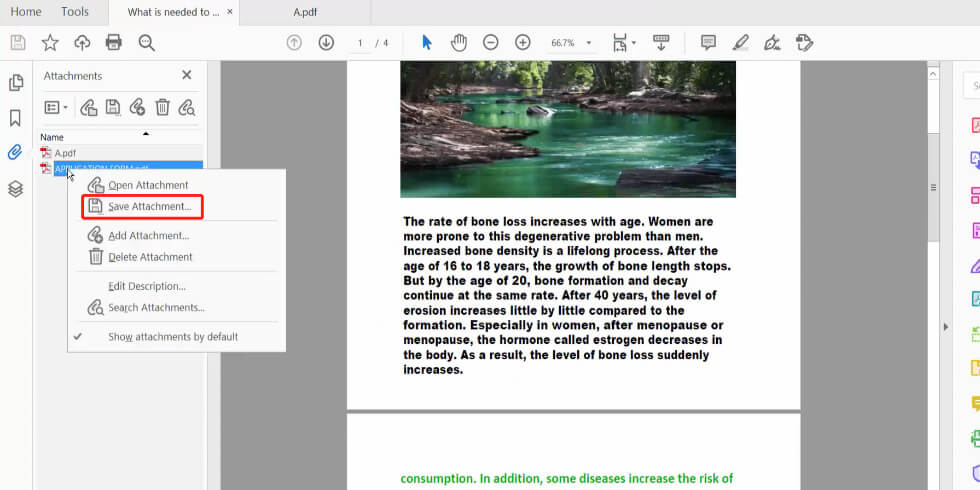Click the read mode keyboard icon
The image size is (980, 490).
(x=661, y=42)
